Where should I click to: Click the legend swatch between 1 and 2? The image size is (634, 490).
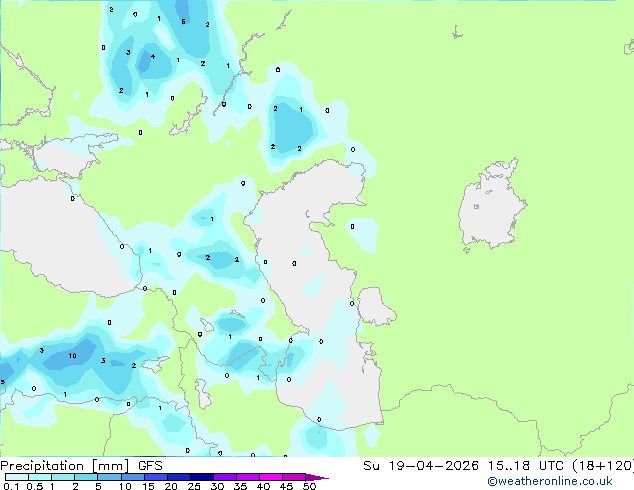63,477
